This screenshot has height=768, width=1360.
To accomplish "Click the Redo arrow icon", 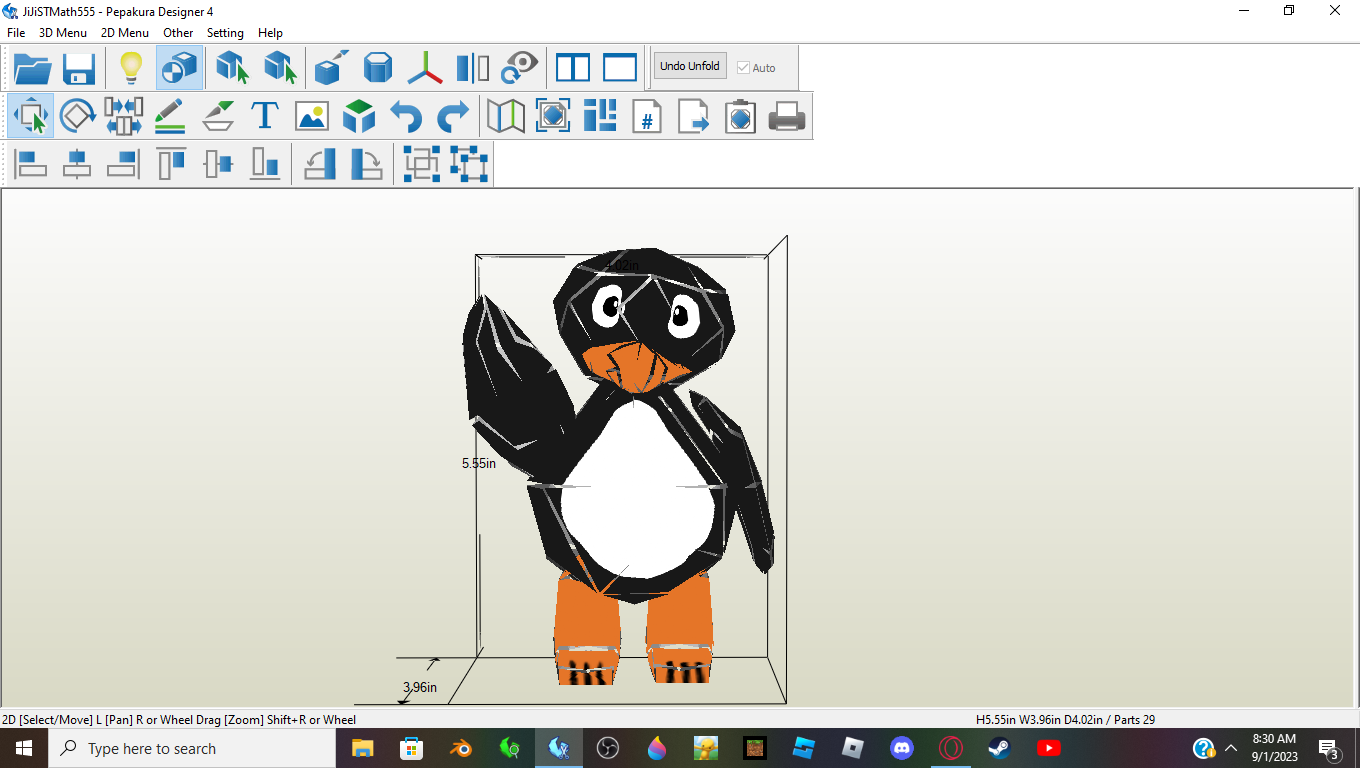I will pyautogui.click(x=453, y=116).
